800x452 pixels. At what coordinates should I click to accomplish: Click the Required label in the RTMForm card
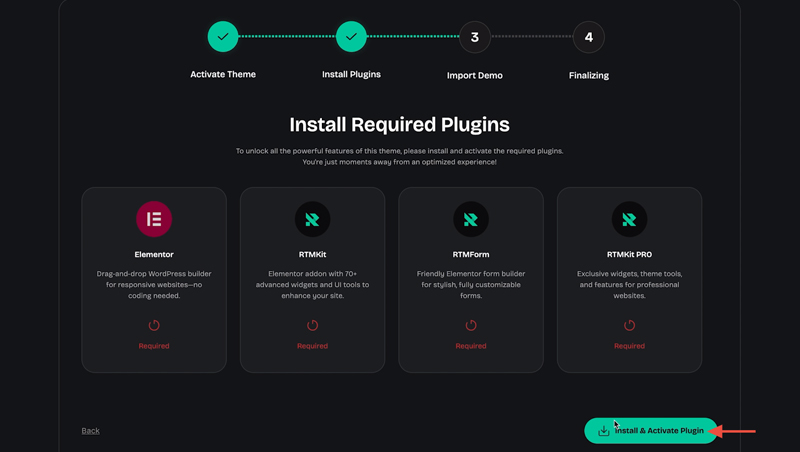[471, 346]
